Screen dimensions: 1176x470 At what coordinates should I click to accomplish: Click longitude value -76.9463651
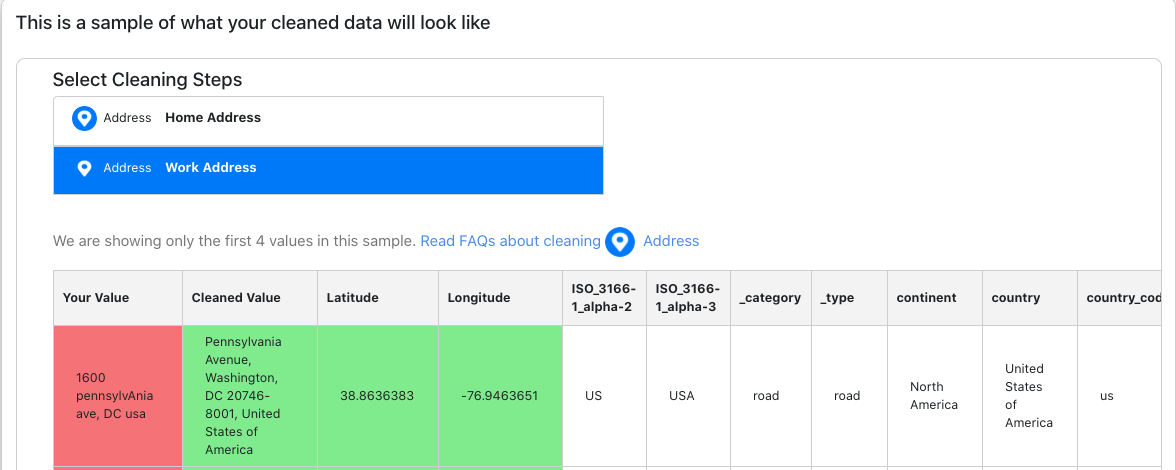click(500, 396)
